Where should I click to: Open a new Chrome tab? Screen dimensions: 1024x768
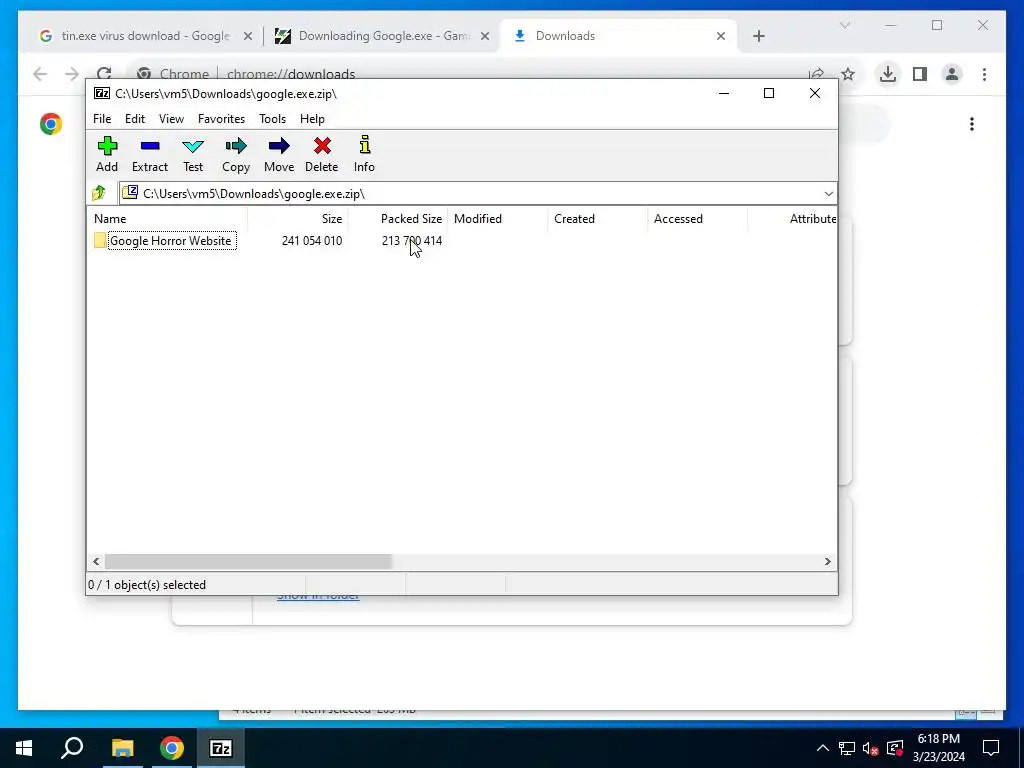[x=758, y=36]
